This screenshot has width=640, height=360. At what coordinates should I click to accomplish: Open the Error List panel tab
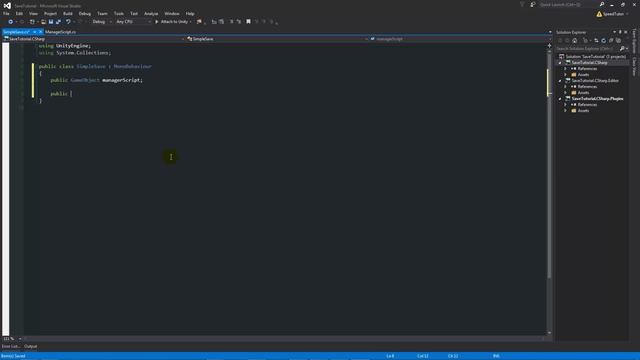coord(11,346)
